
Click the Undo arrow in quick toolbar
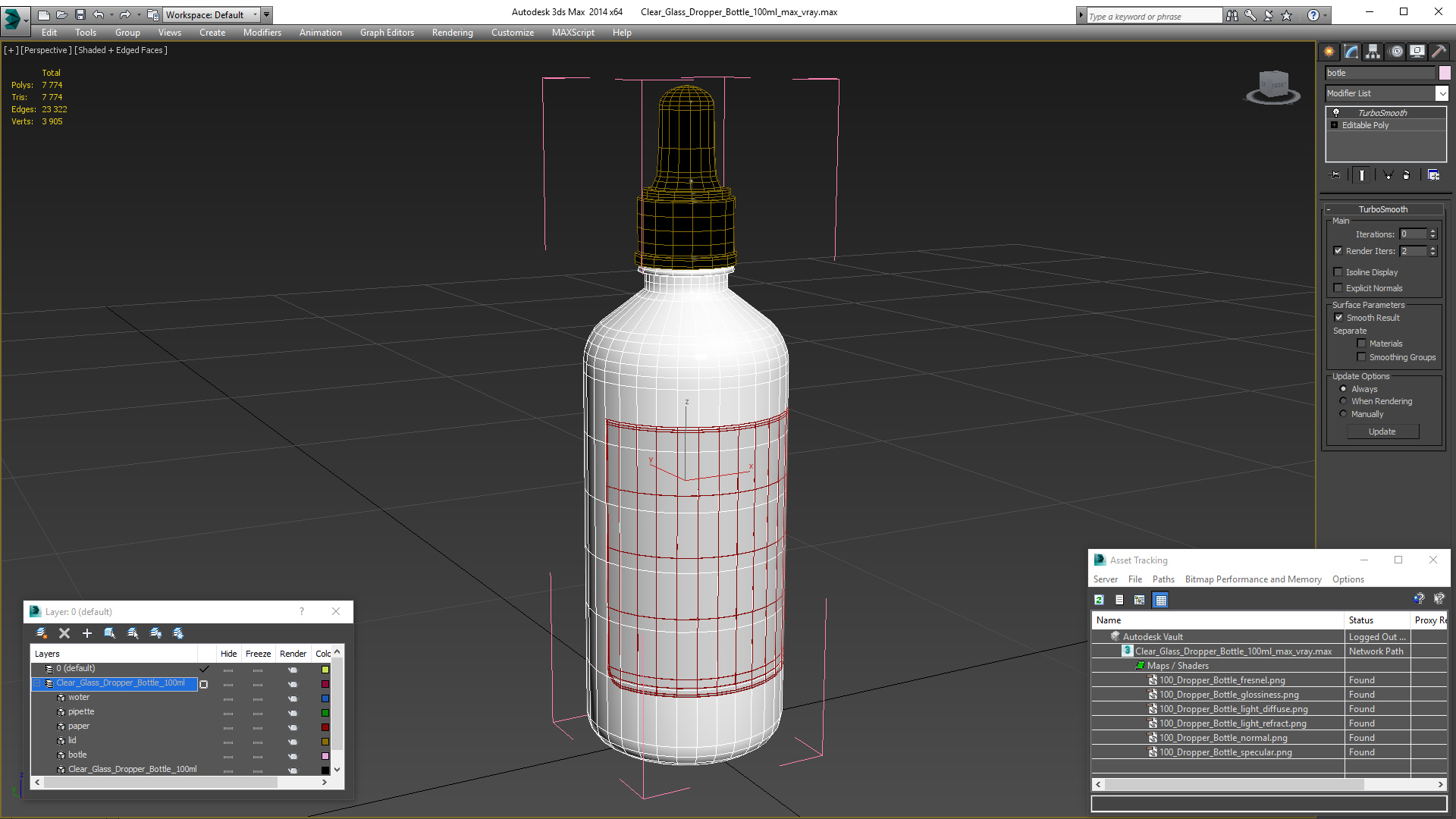(99, 14)
